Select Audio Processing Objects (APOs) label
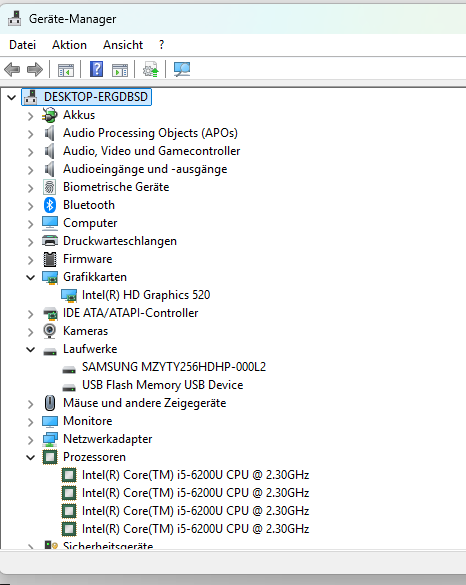The width and height of the screenshot is (466, 585). [150, 133]
